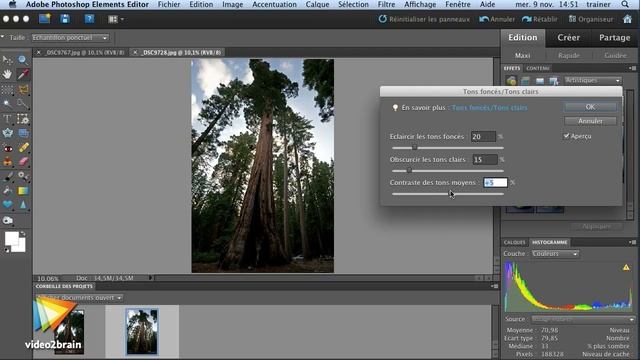This screenshot has height=360, width=640.
Task: Click Réinitialiser les panneaux
Action: [x=424, y=19]
